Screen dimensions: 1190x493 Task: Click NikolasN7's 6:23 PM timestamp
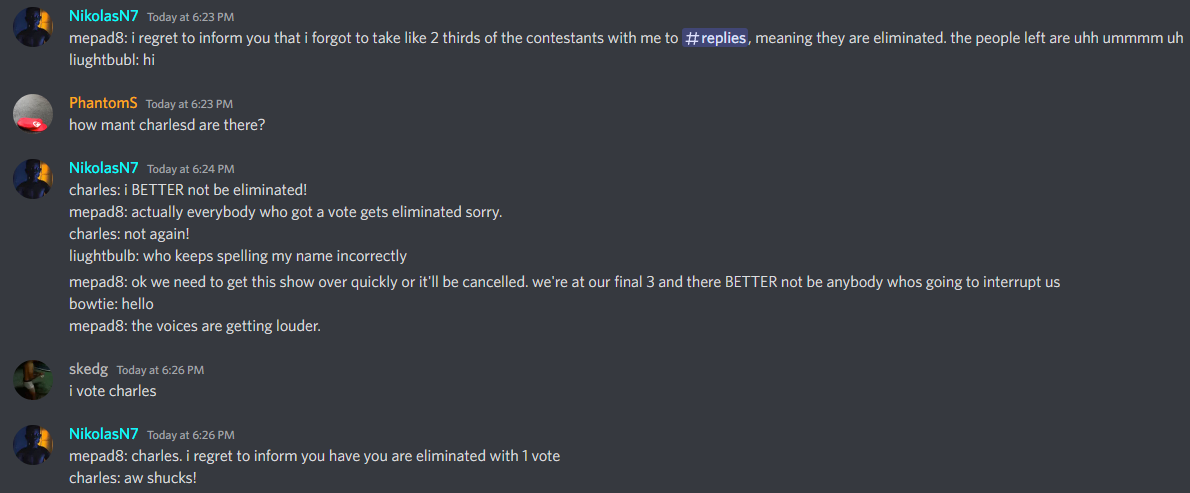pos(190,18)
